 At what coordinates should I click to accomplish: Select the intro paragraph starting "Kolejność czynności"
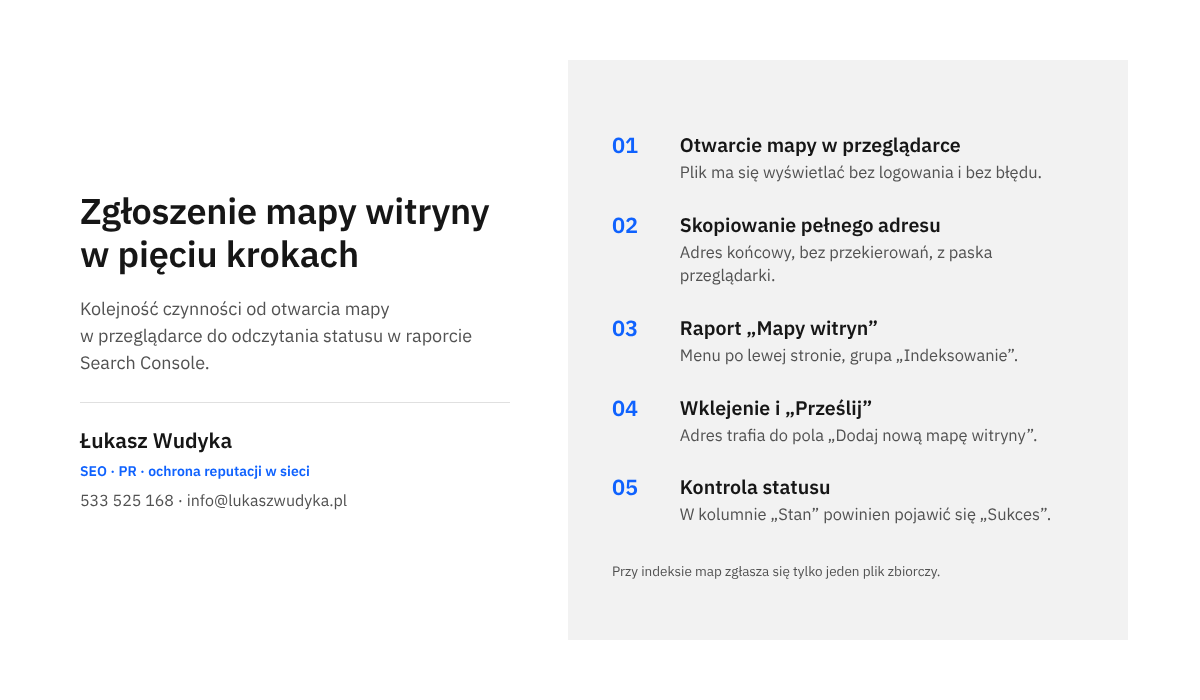pyautogui.click(x=276, y=336)
